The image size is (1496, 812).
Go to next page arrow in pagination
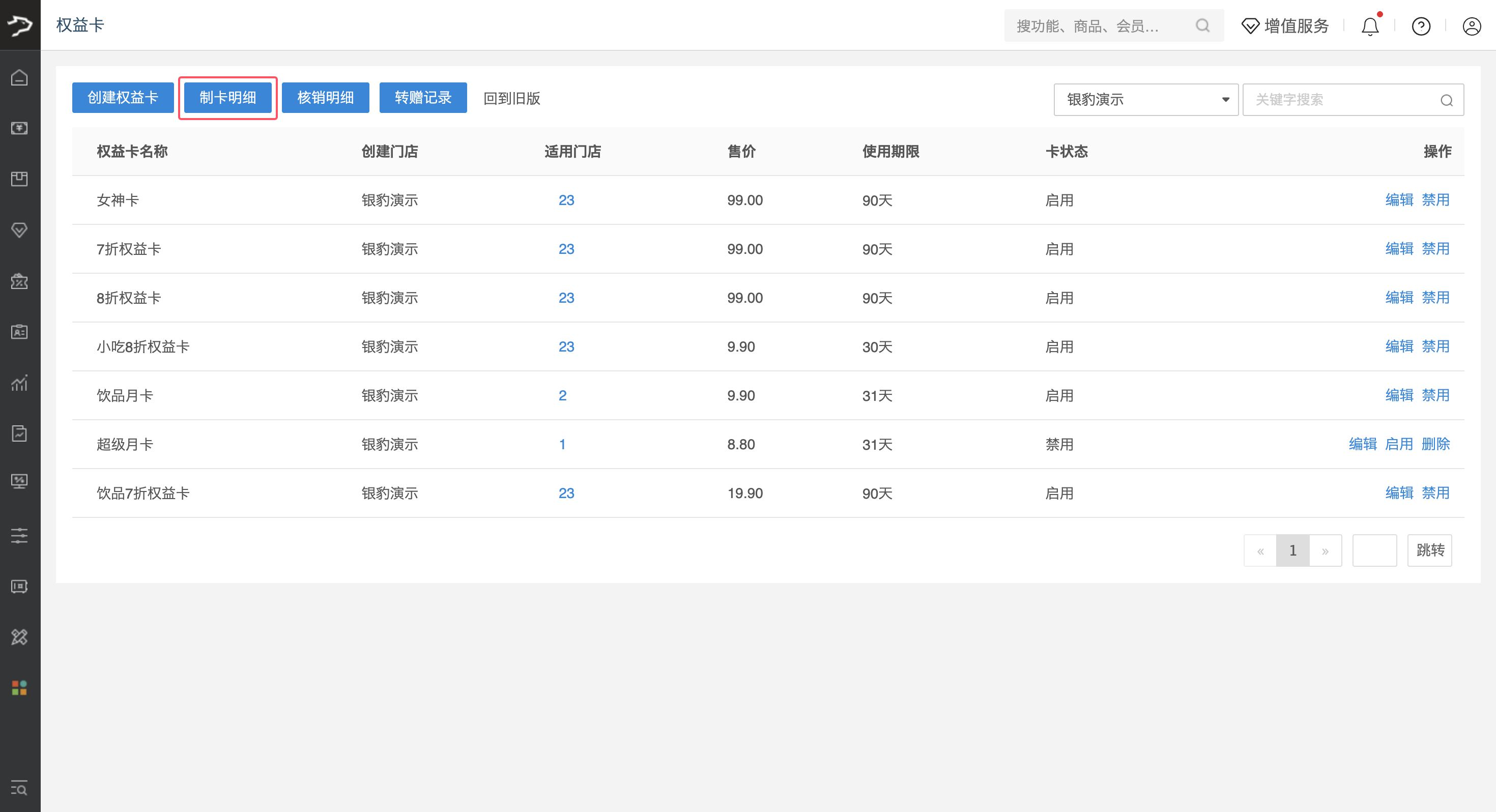click(x=1325, y=550)
